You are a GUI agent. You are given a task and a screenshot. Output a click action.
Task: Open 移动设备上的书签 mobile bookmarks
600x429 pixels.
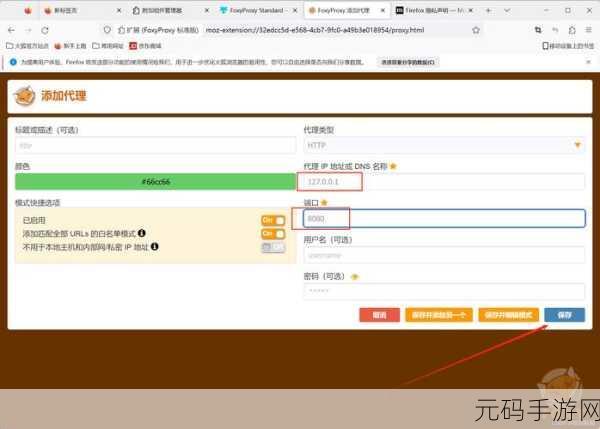568,46
